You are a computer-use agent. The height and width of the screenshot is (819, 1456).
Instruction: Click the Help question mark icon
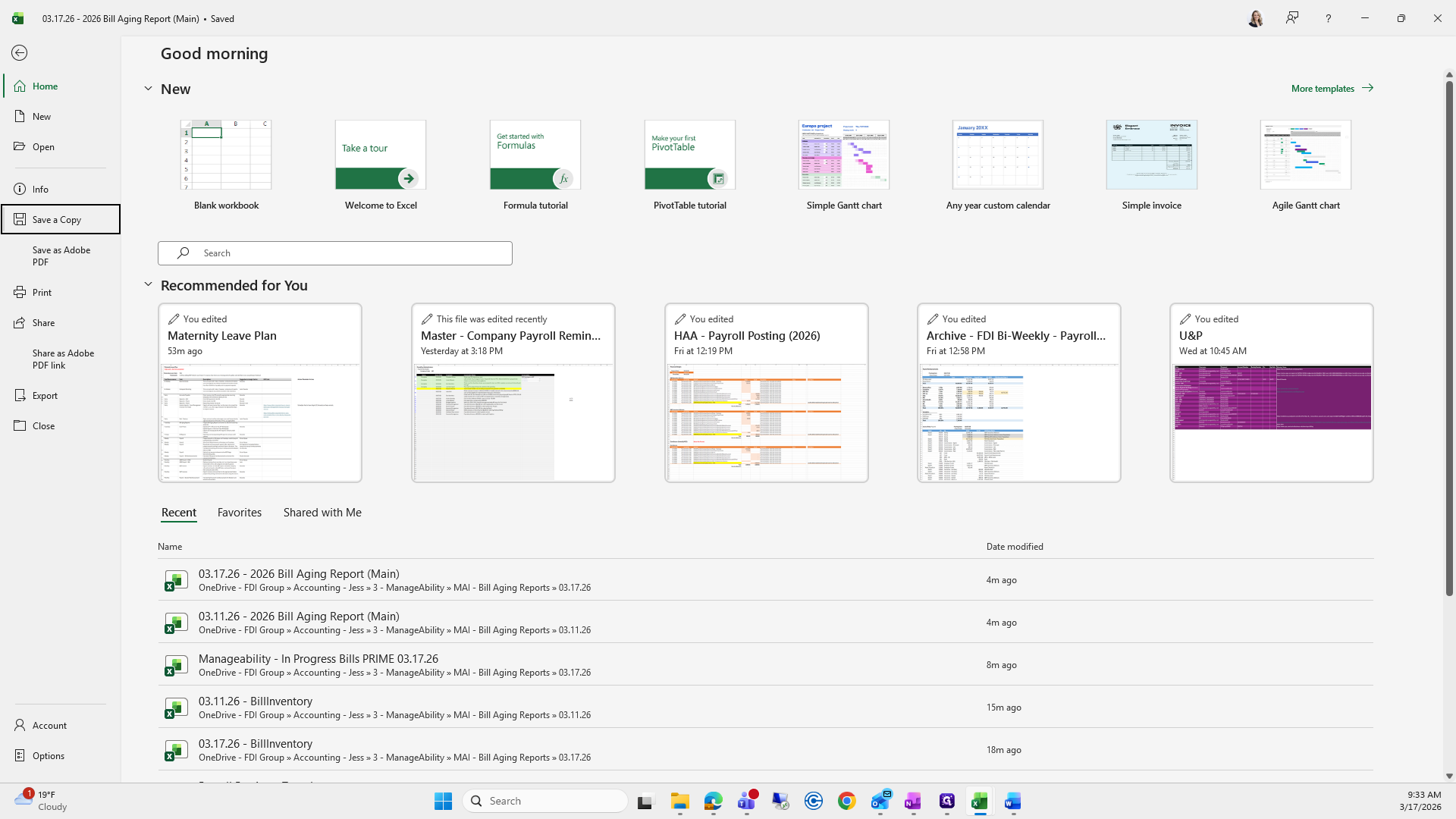[x=1328, y=18]
